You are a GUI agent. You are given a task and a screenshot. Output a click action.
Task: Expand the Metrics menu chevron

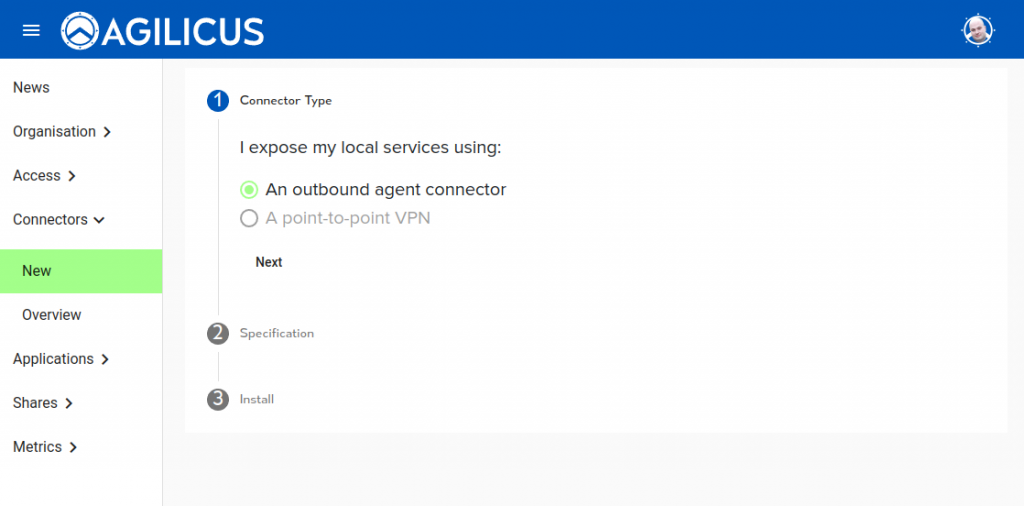(73, 447)
